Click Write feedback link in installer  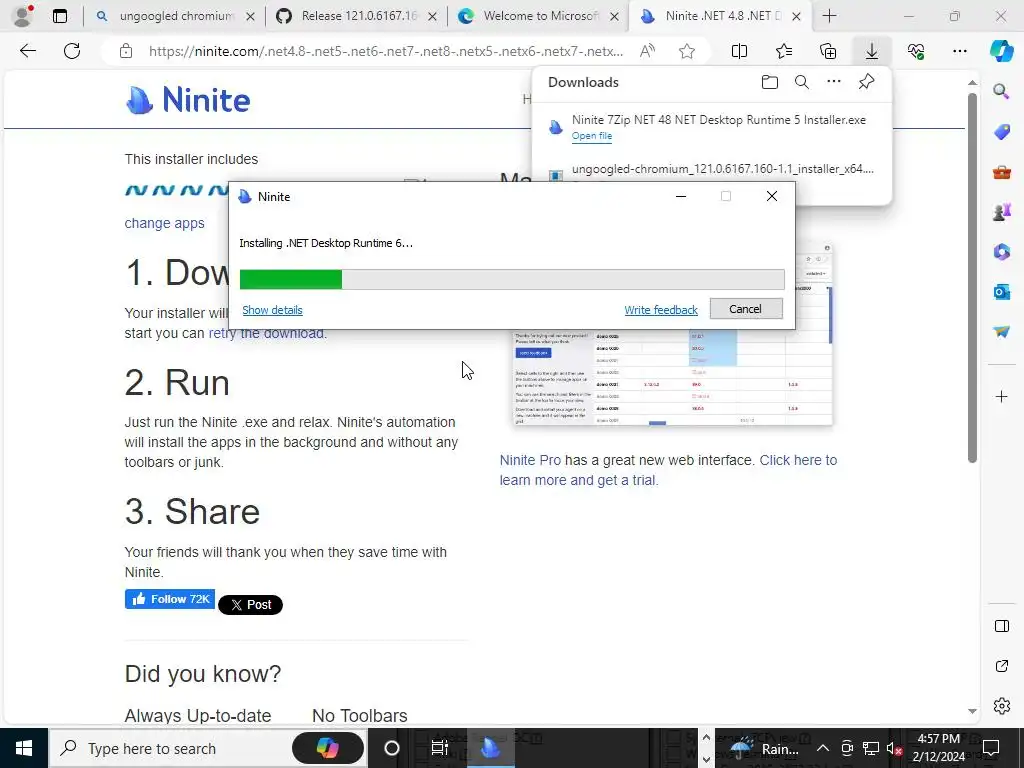[661, 310]
